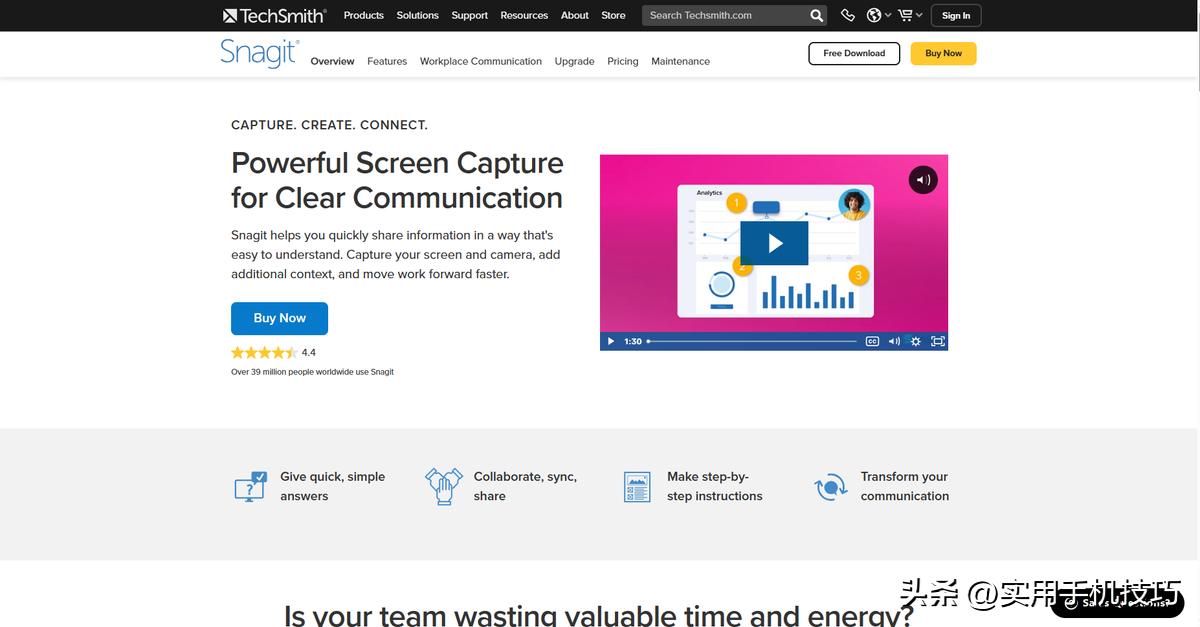Open the About menu
Image resolution: width=1200 pixels, height=627 pixels.
click(575, 15)
